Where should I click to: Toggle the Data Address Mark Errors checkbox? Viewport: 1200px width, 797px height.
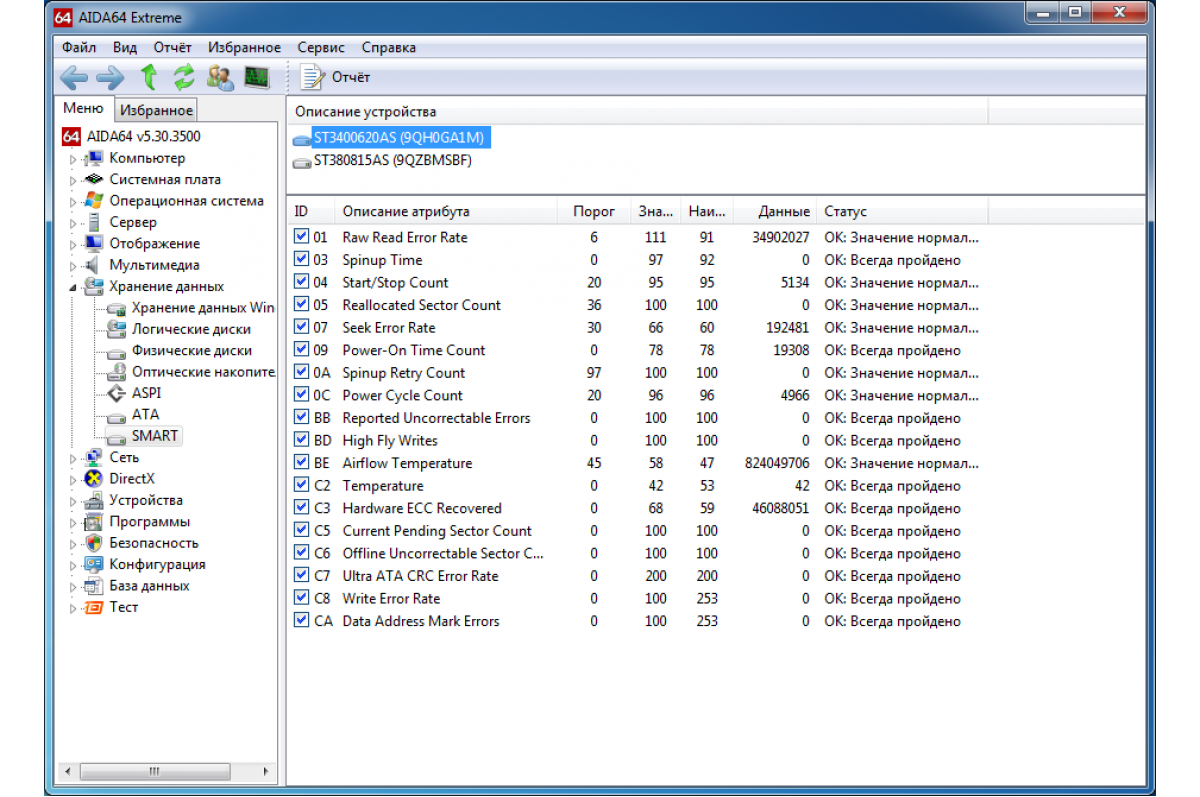click(x=301, y=621)
